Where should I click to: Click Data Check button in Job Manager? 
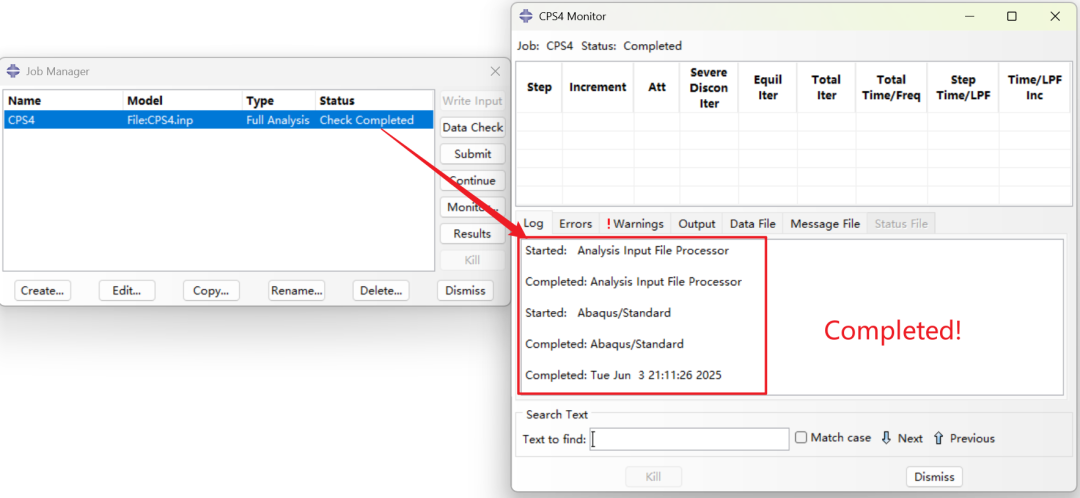[x=472, y=127]
